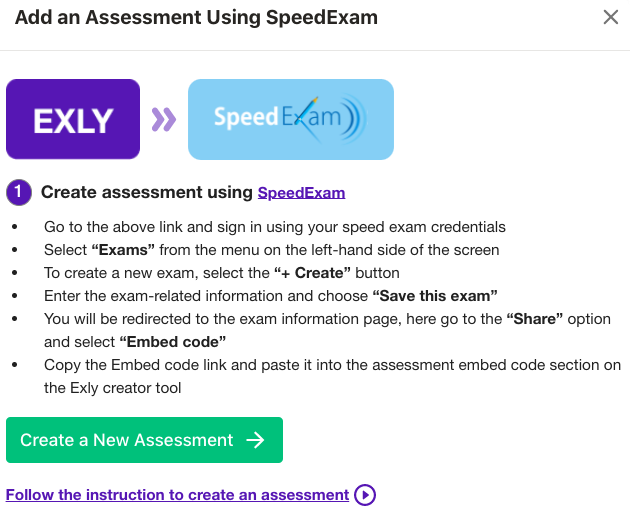Click the Exly creator tool text line

[113, 388]
